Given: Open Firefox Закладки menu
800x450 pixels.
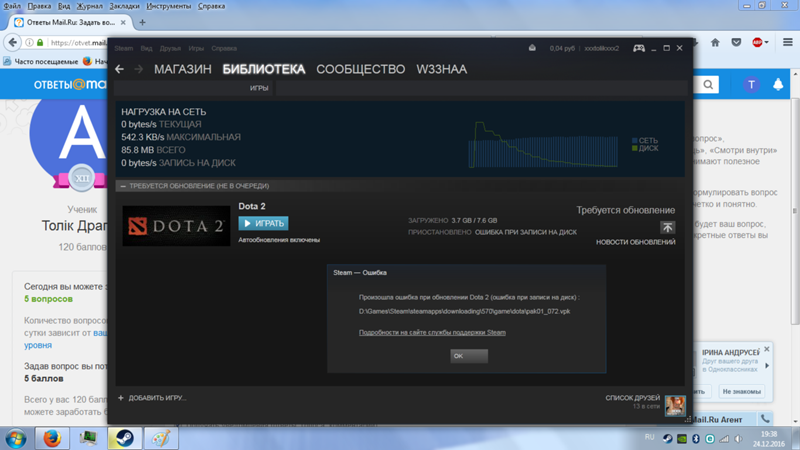Looking at the screenshot, I should (124, 6).
